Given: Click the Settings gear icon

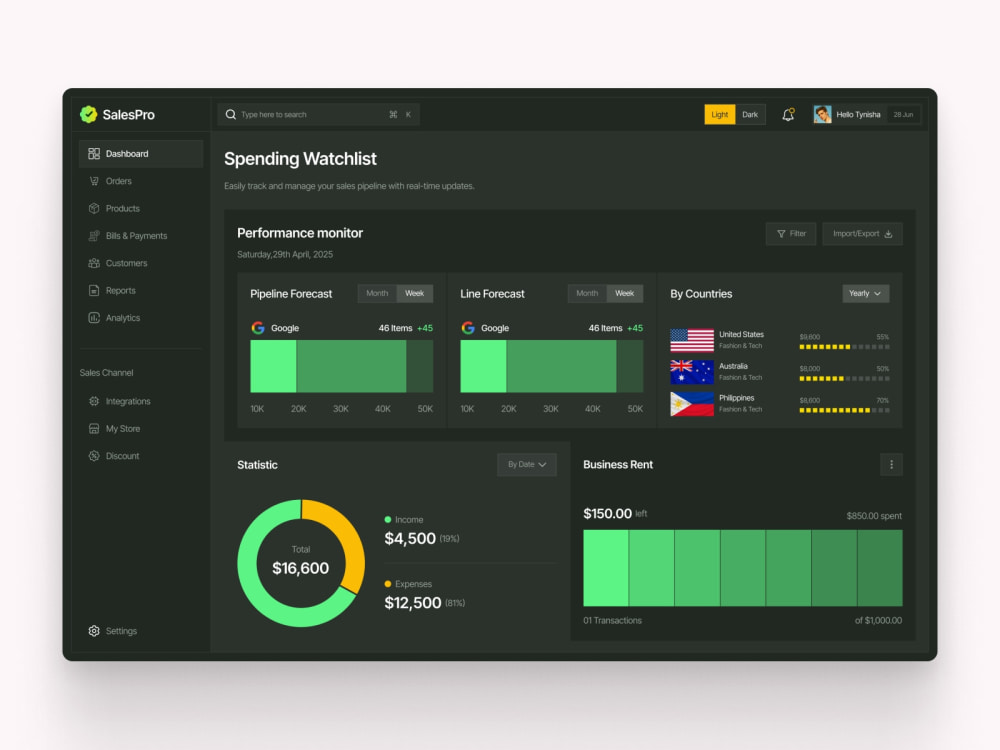Looking at the screenshot, I should pos(94,631).
